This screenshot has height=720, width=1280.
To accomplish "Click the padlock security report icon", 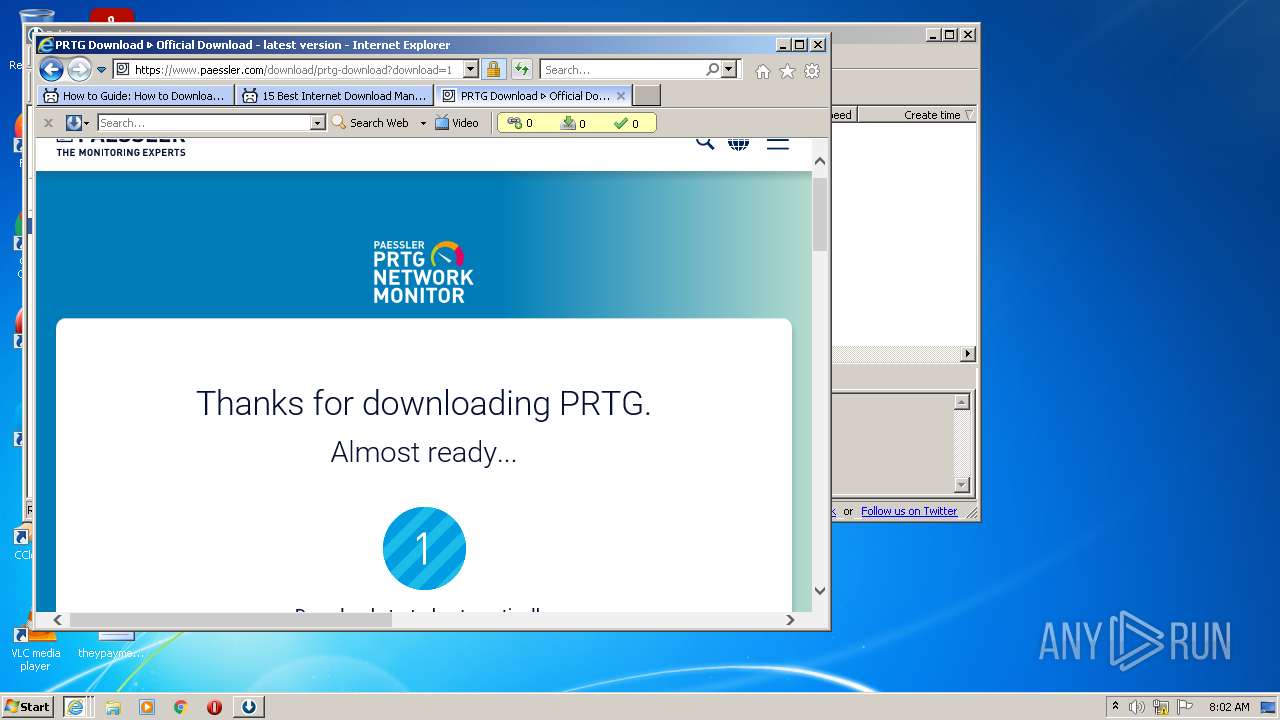I will 493,70.
